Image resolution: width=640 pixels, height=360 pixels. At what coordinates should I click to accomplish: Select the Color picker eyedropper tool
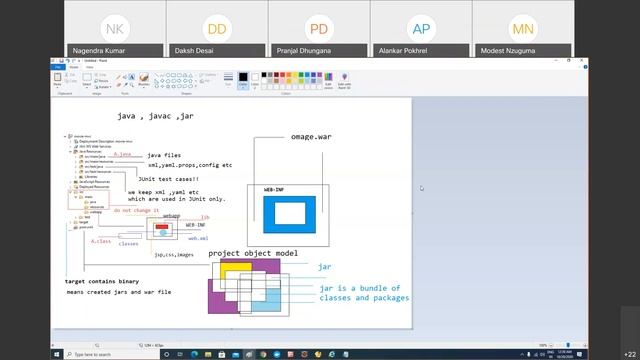(x=125, y=84)
